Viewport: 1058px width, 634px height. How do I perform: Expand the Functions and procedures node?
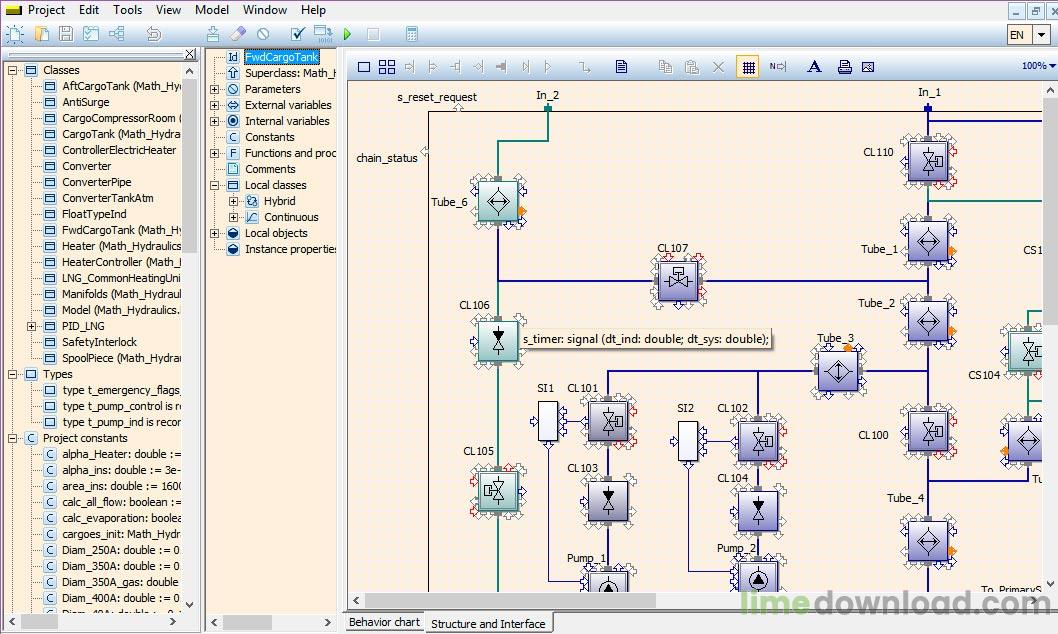coord(215,153)
